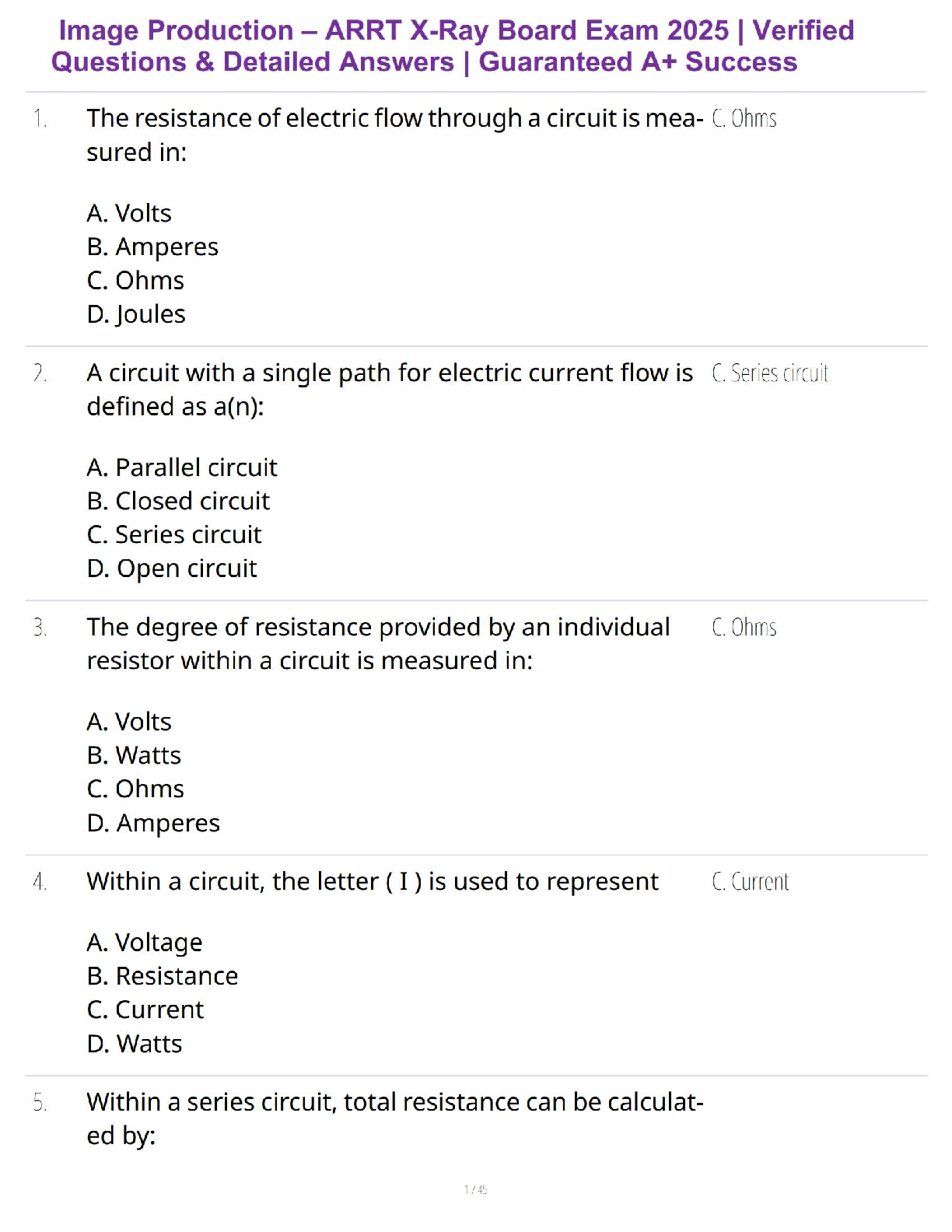Click the question number 3 label
This screenshot has height=1232, width=952.
(40, 627)
